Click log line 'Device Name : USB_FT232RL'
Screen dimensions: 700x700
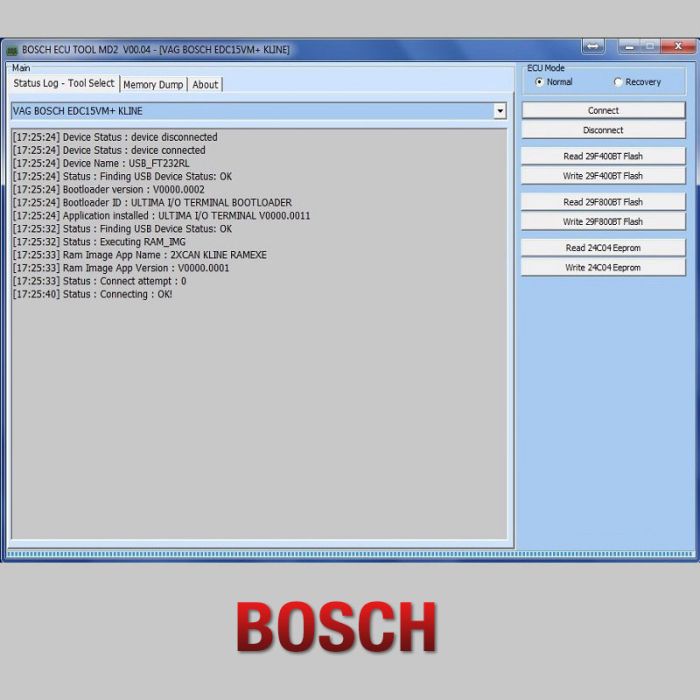tap(101, 163)
